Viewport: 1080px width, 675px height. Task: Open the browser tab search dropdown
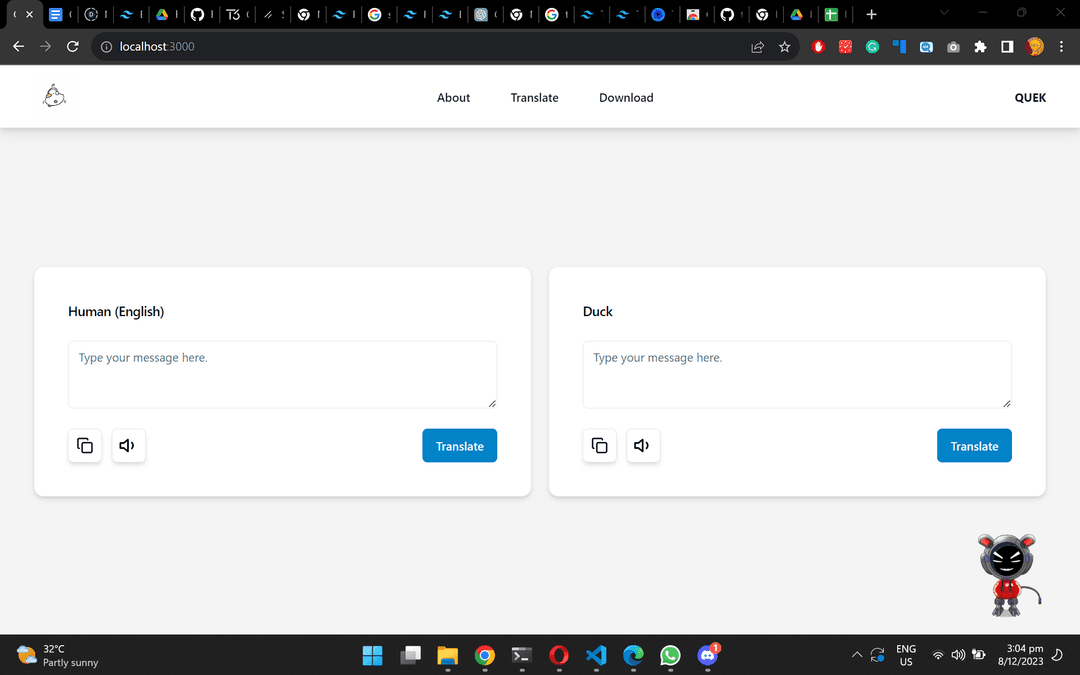tap(944, 14)
